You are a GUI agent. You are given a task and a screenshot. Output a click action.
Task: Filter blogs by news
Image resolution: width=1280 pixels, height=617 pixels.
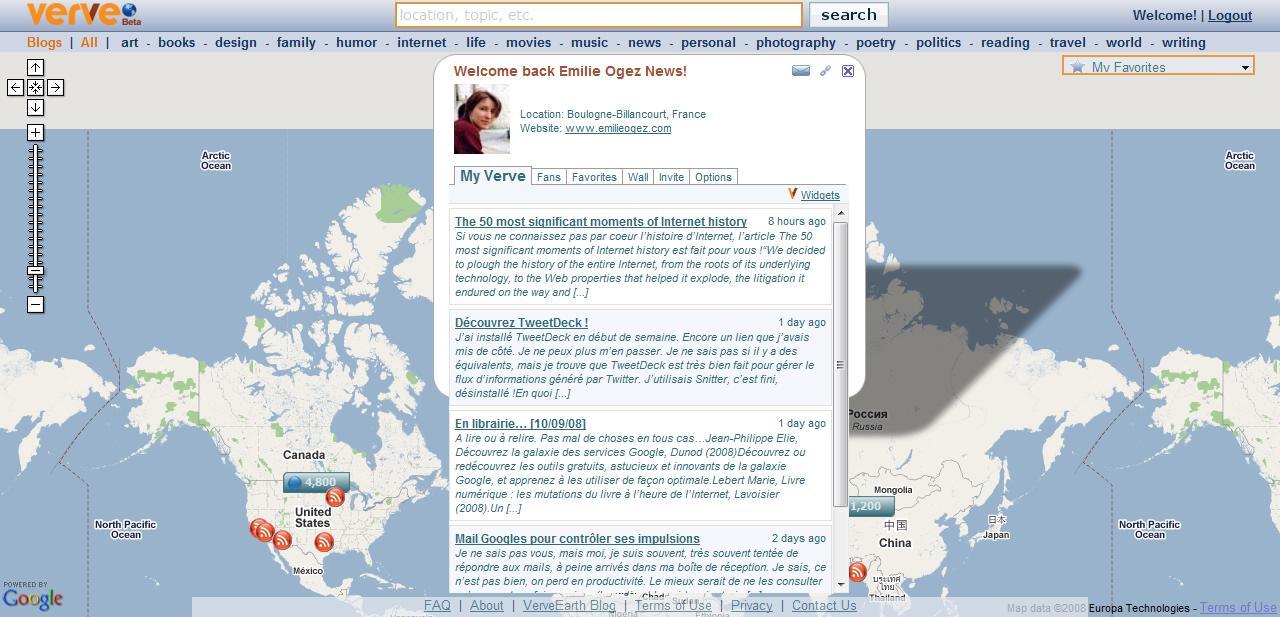click(644, 42)
